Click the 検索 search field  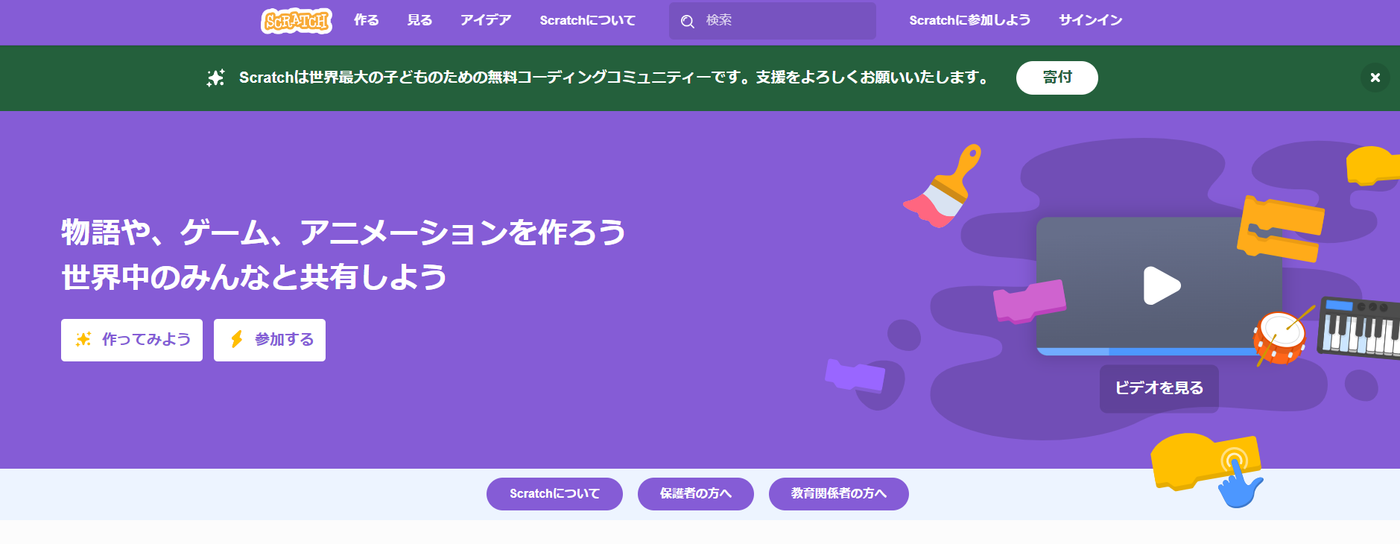(772, 21)
